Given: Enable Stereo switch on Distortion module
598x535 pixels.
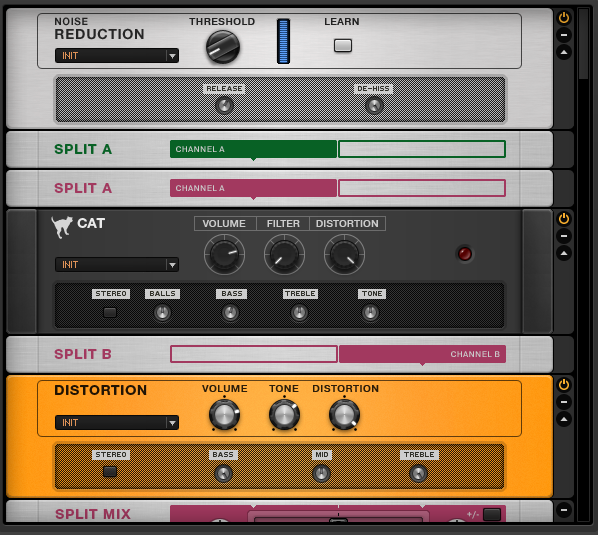Looking at the screenshot, I should pos(110,472).
